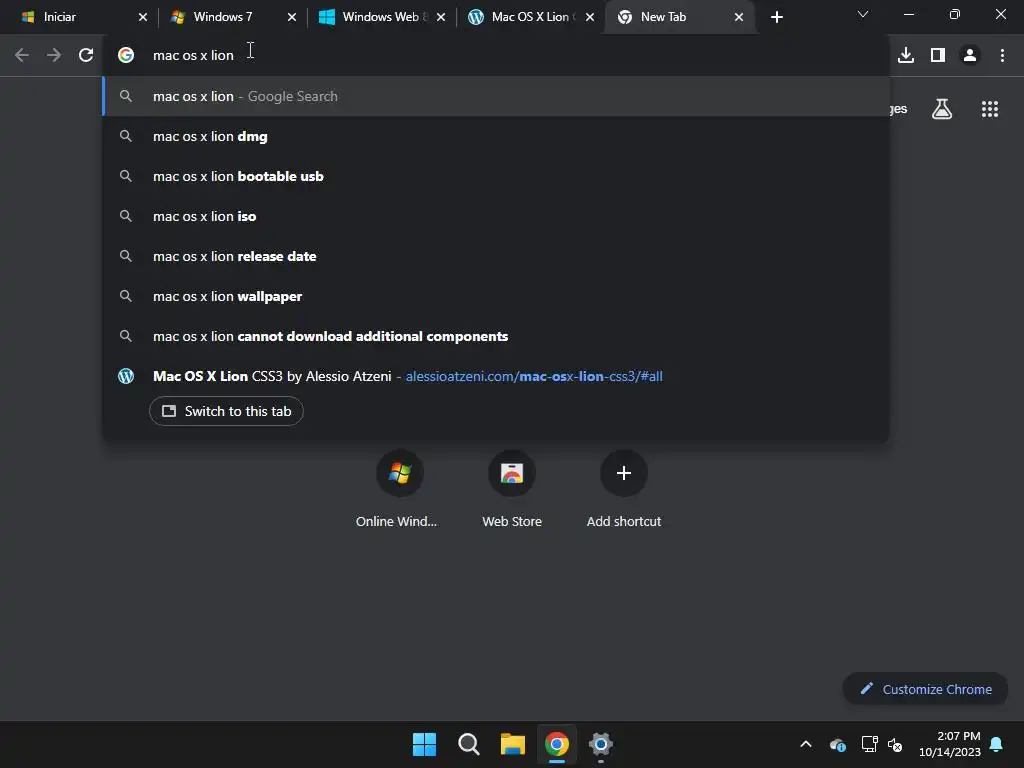The height and width of the screenshot is (768, 1024).
Task: Open File Explorer from taskbar
Action: 513,744
